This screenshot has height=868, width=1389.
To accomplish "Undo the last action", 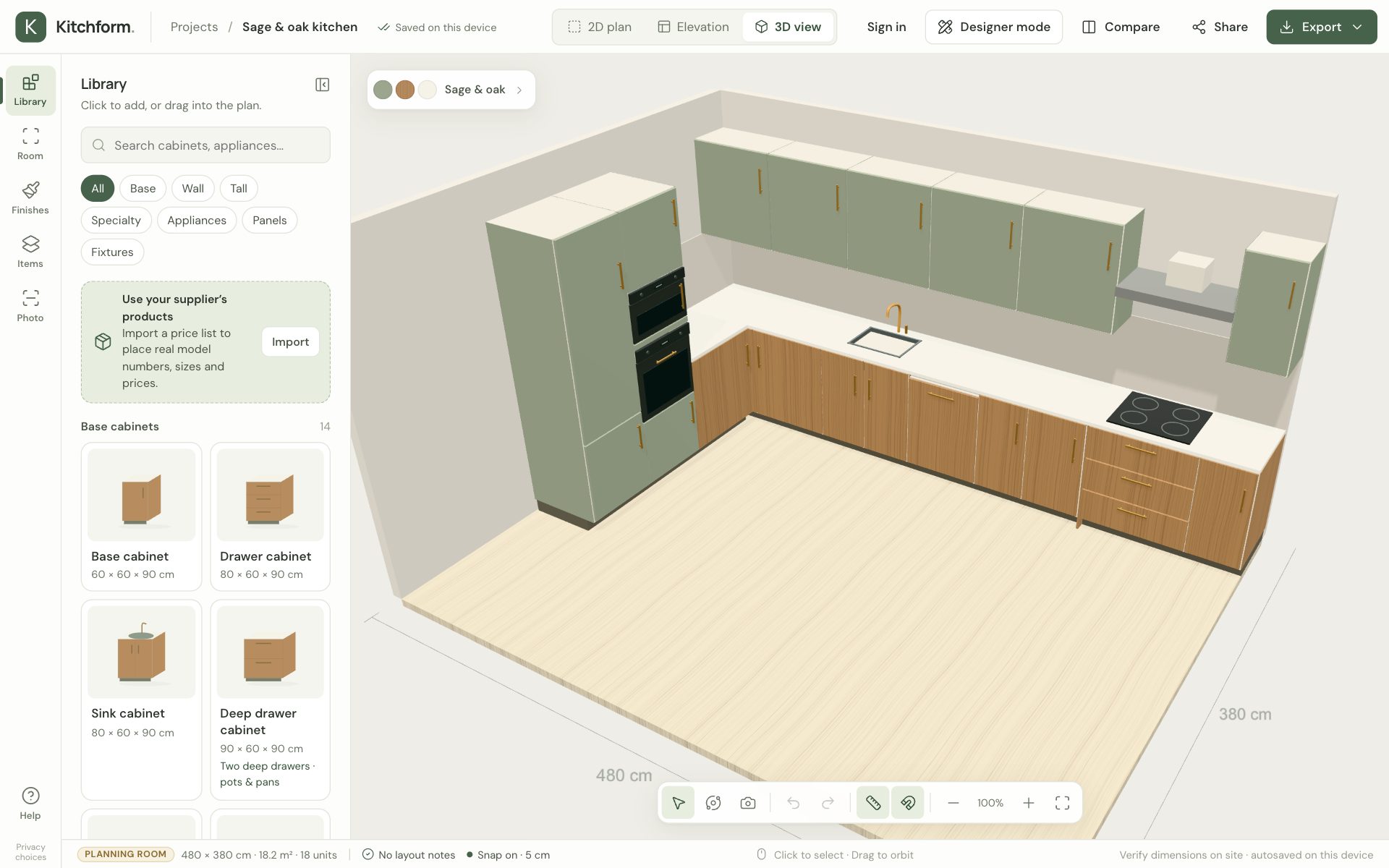I will pyautogui.click(x=793, y=803).
